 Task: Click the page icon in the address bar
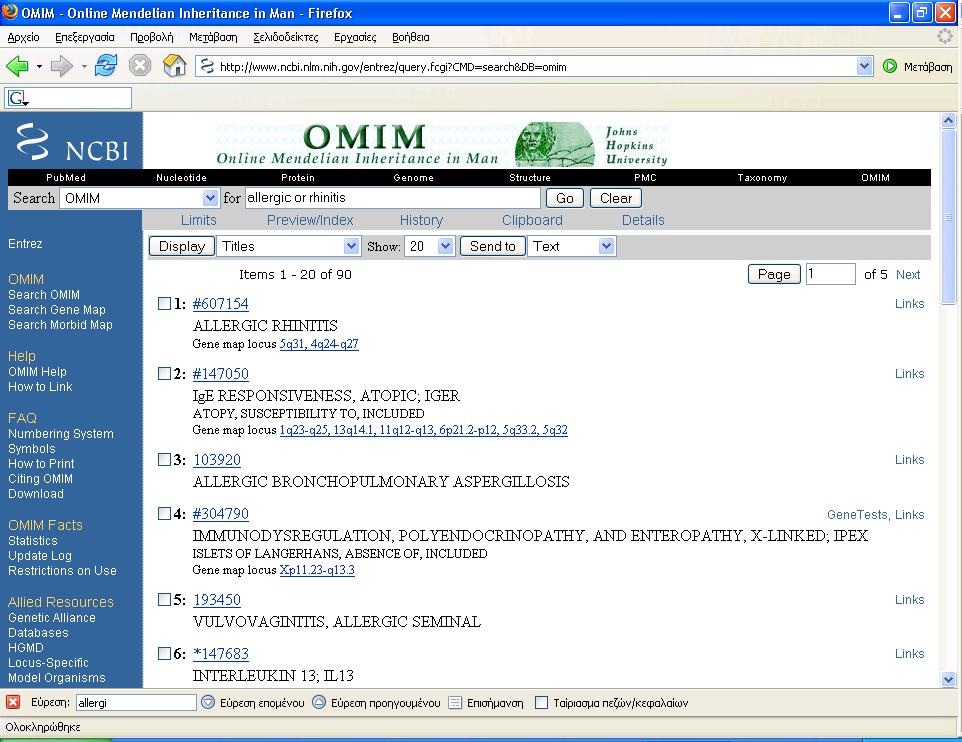pos(207,66)
